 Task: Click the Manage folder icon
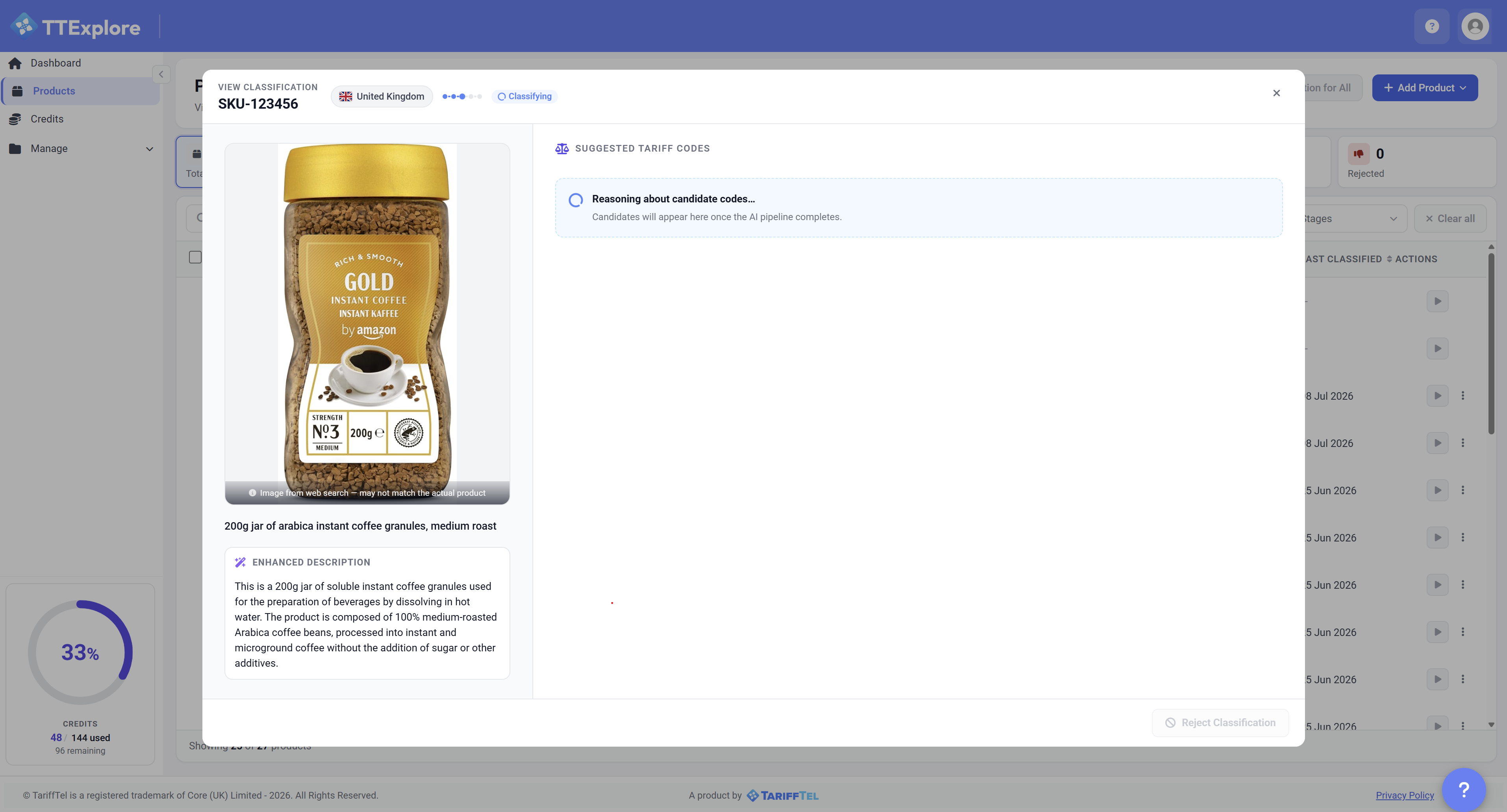coord(15,148)
